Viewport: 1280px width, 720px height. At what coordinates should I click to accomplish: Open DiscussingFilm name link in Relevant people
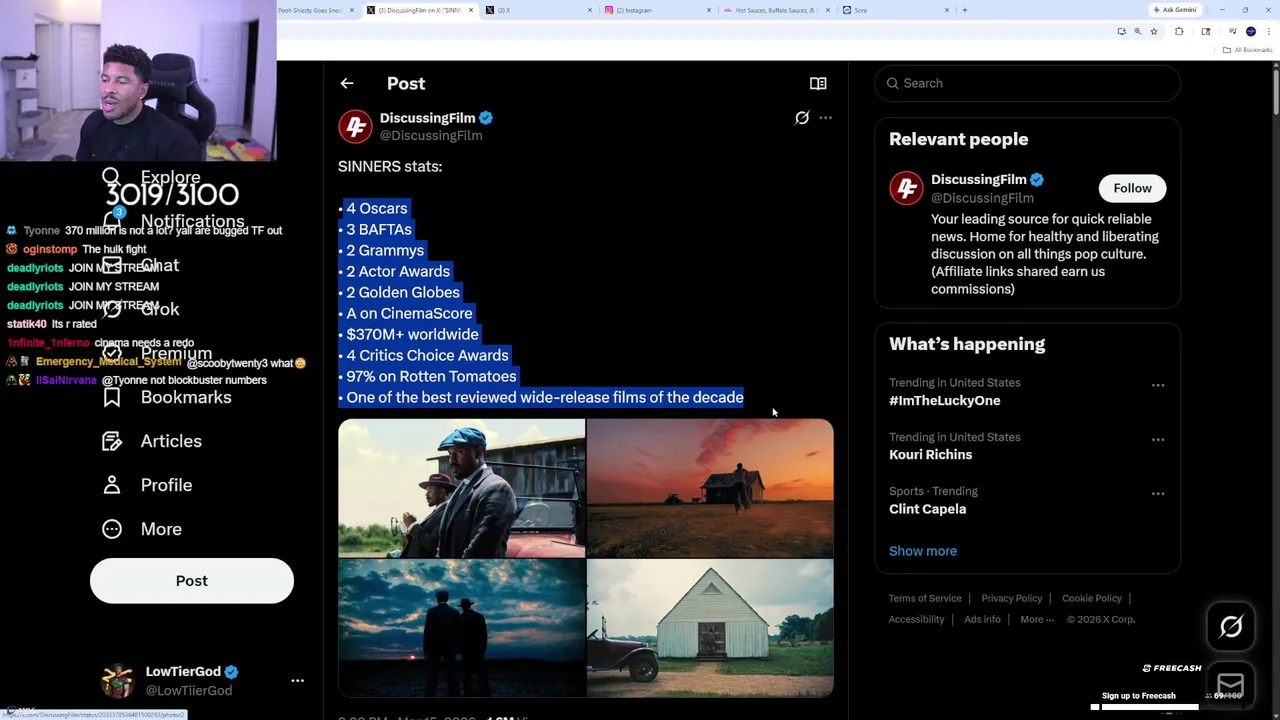click(x=978, y=180)
